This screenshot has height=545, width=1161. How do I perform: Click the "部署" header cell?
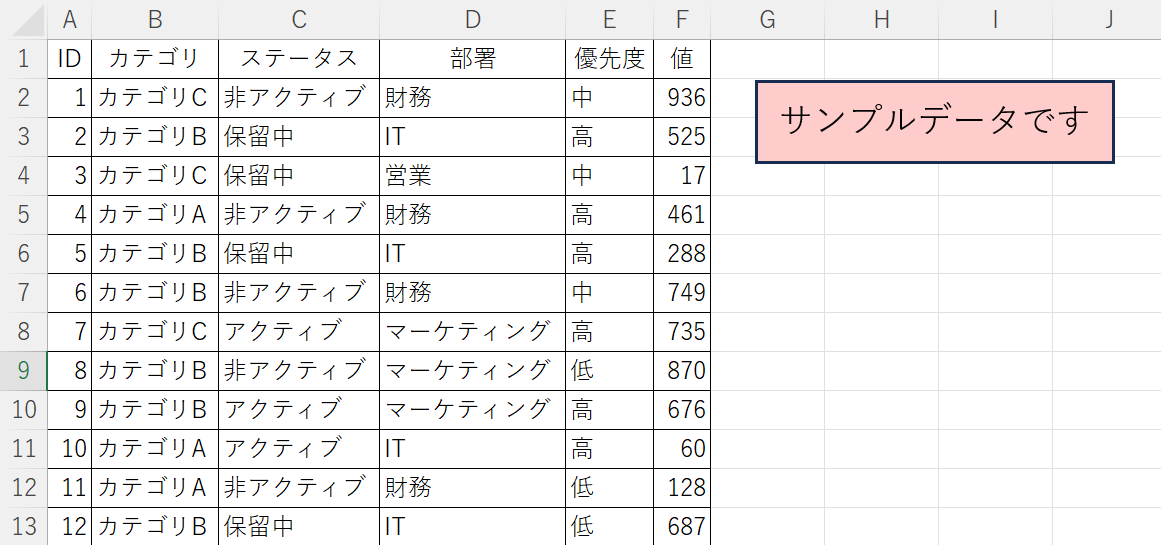point(472,59)
